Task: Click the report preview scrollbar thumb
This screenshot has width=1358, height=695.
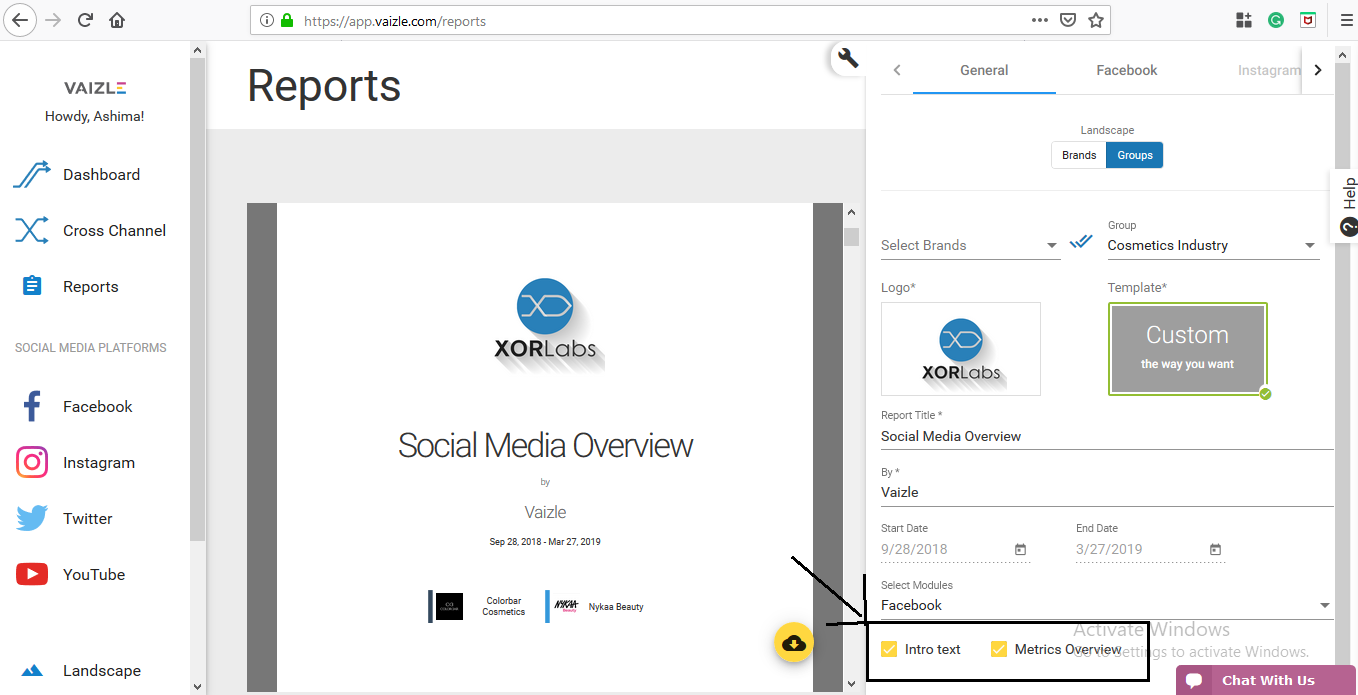Action: [851, 236]
